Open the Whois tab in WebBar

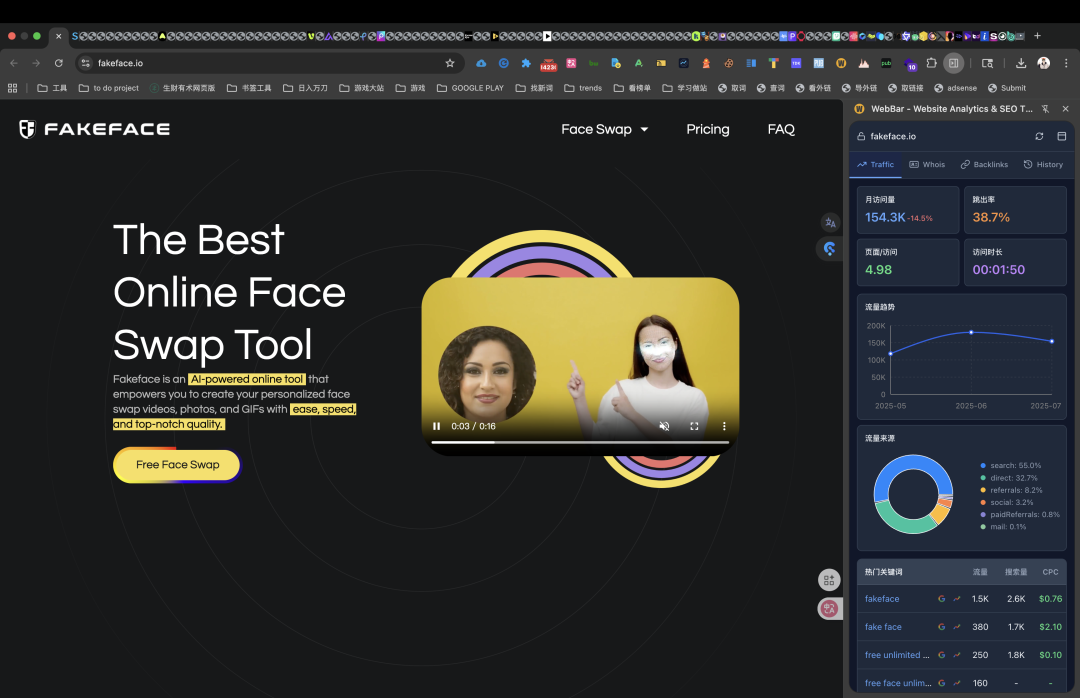coord(927,165)
